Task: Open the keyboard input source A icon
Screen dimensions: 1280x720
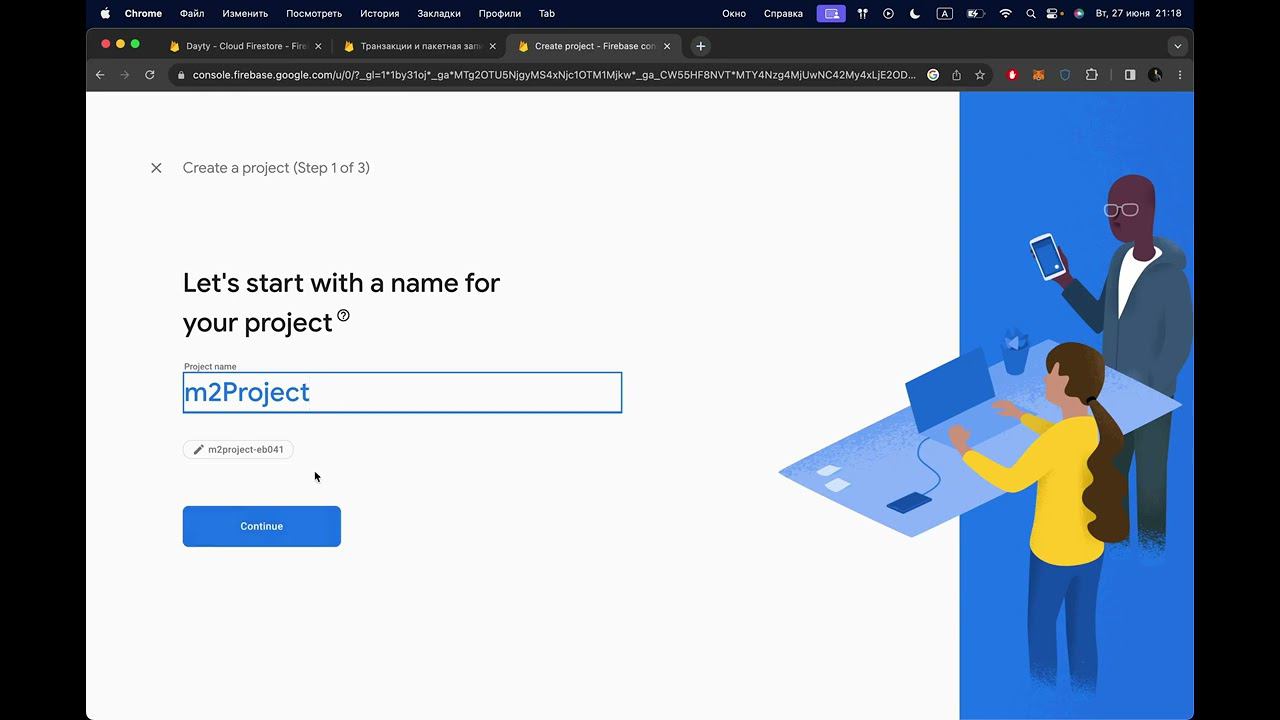Action: pos(945,14)
